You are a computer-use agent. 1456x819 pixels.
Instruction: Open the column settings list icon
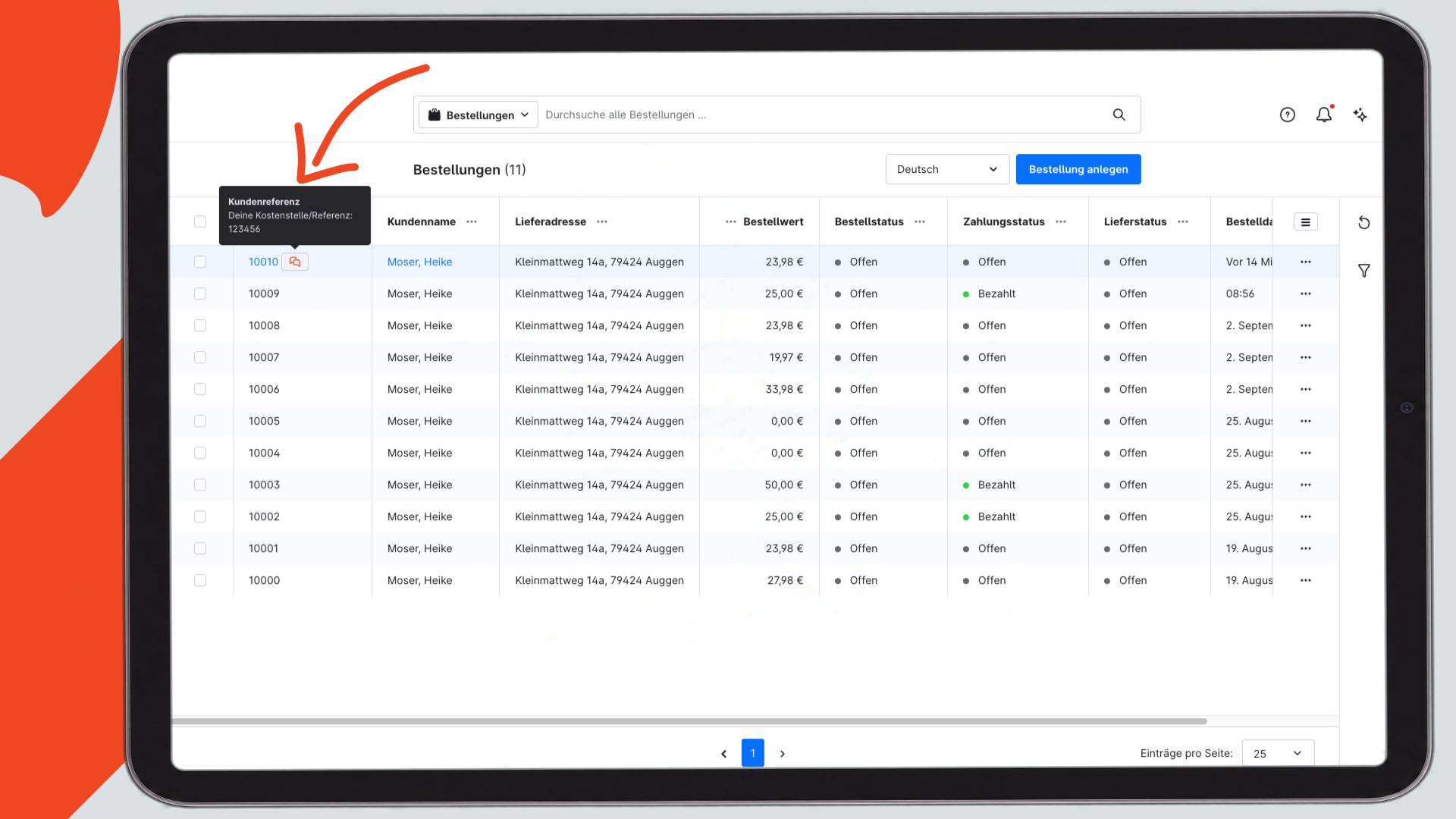coord(1305,222)
